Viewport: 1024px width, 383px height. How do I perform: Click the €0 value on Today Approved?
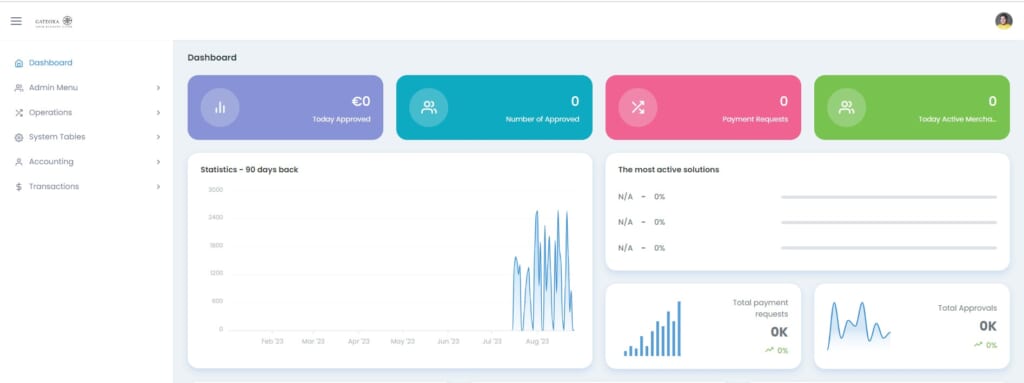tap(361, 101)
